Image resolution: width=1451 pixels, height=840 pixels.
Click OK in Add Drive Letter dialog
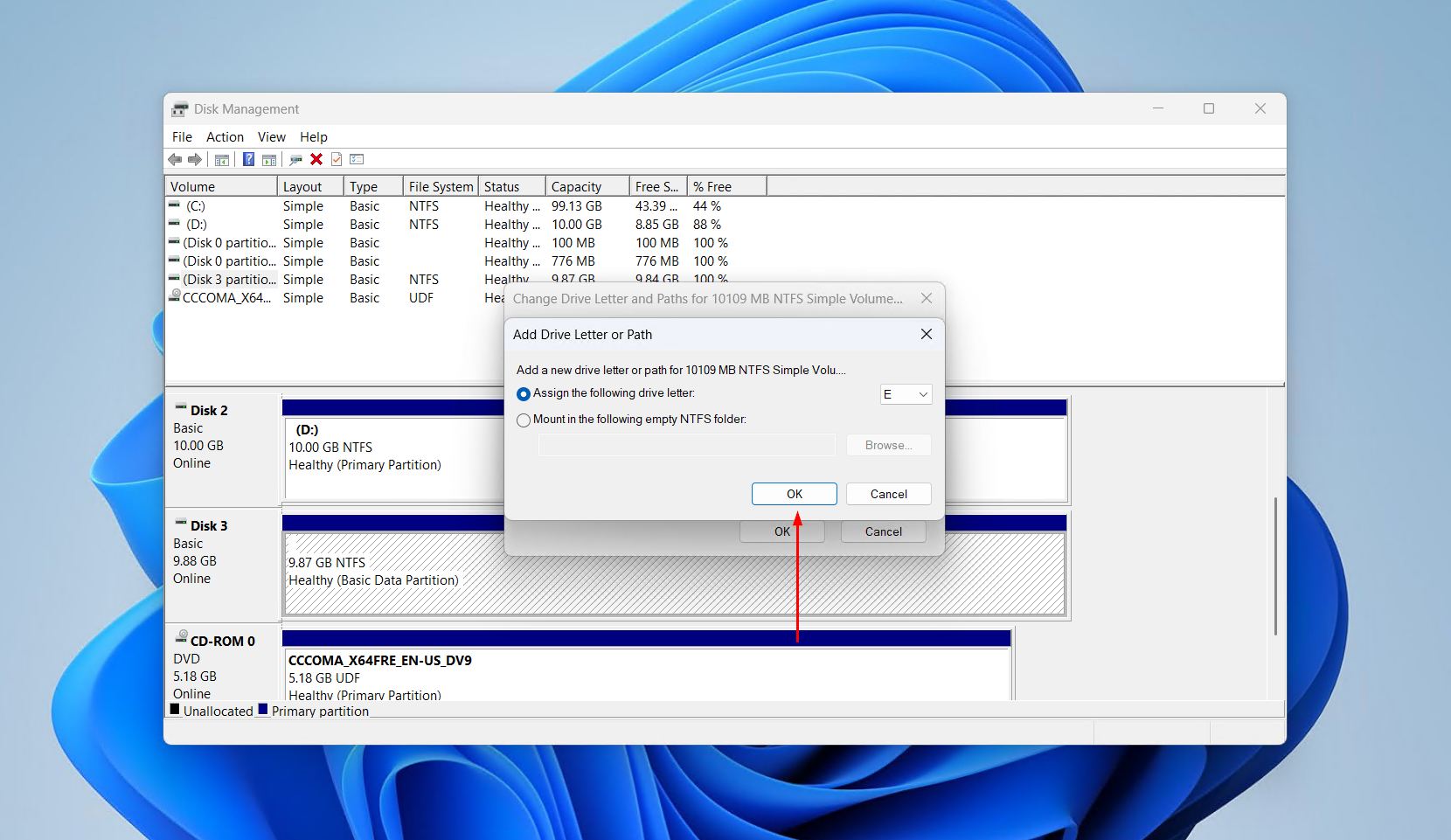tap(795, 494)
